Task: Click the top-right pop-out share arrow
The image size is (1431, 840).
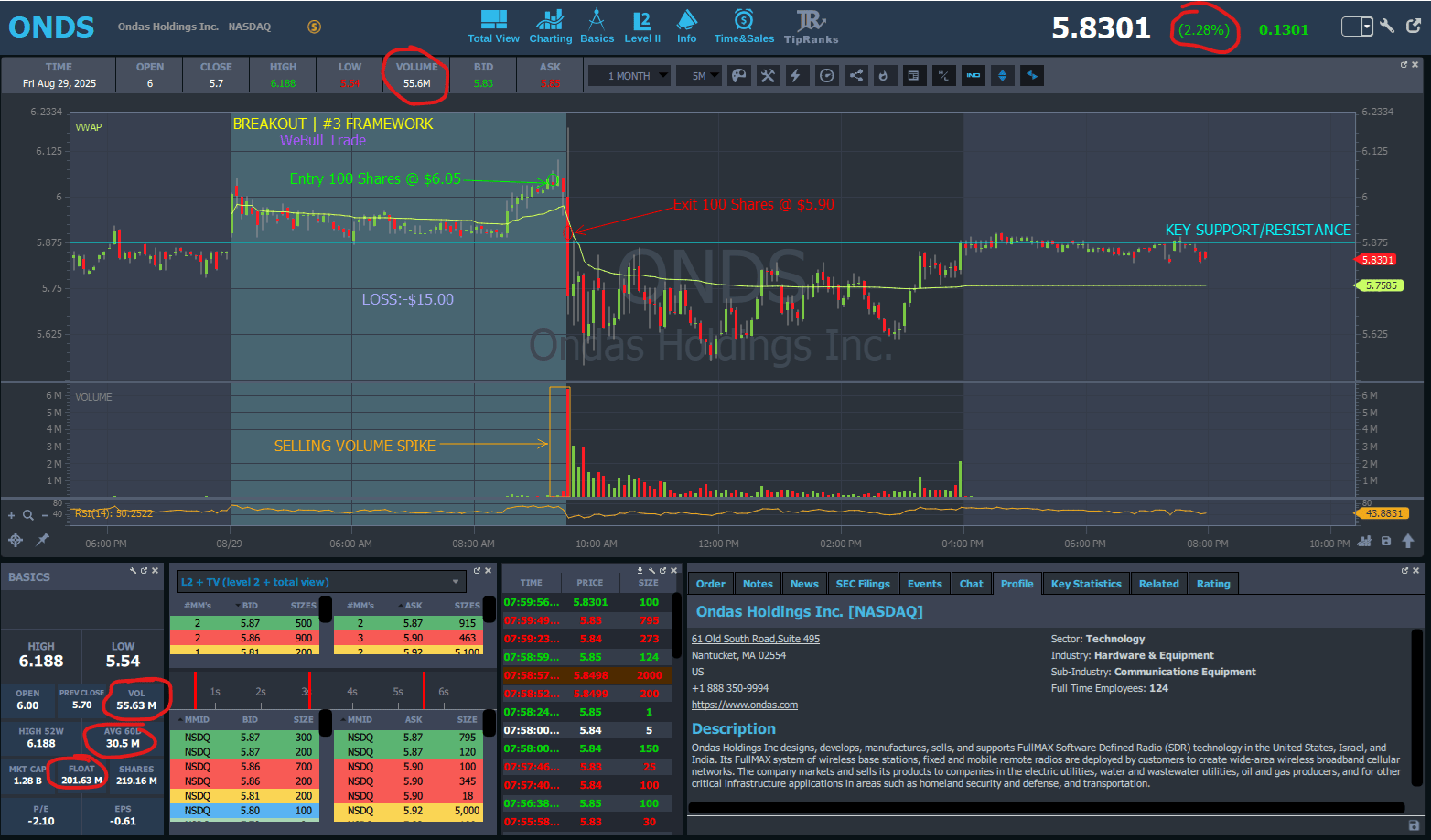Action: click(x=1413, y=27)
